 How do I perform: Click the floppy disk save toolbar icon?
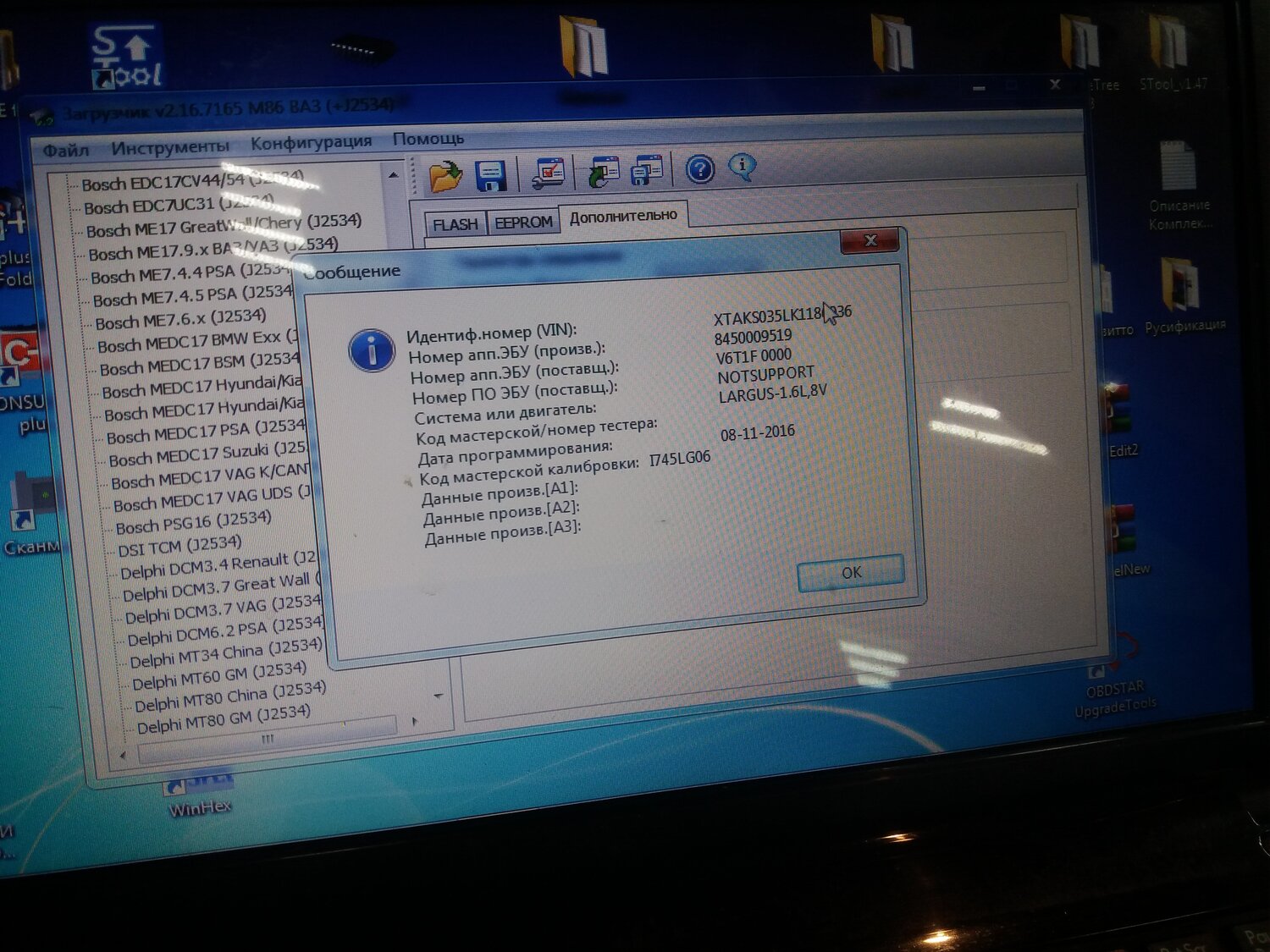click(490, 174)
